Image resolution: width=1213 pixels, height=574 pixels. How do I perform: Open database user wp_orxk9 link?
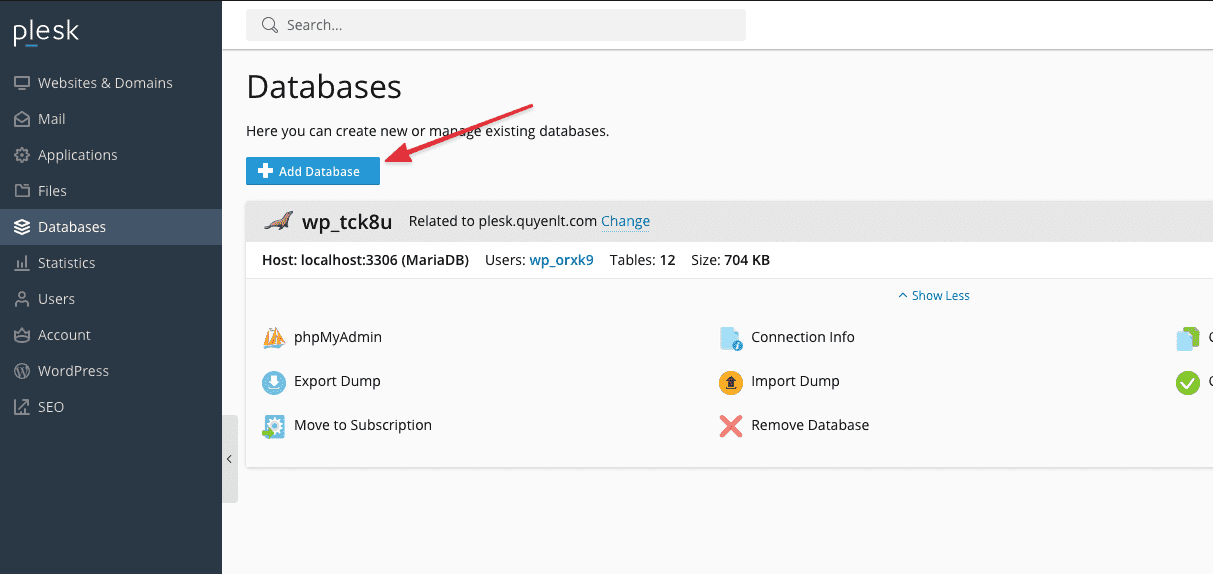pyautogui.click(x=561, y=260)
